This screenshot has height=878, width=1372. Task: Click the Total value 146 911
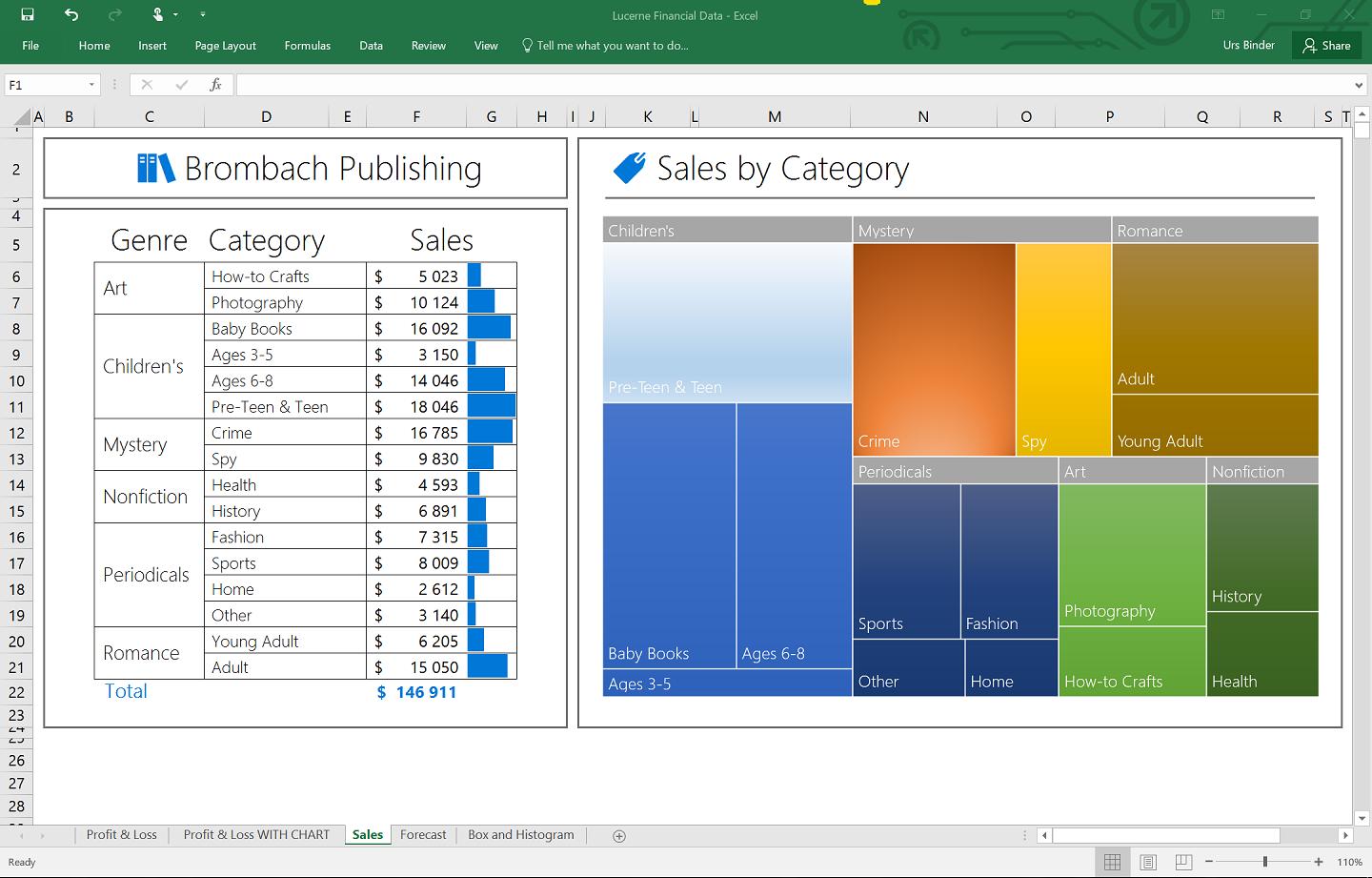(417, 692)
